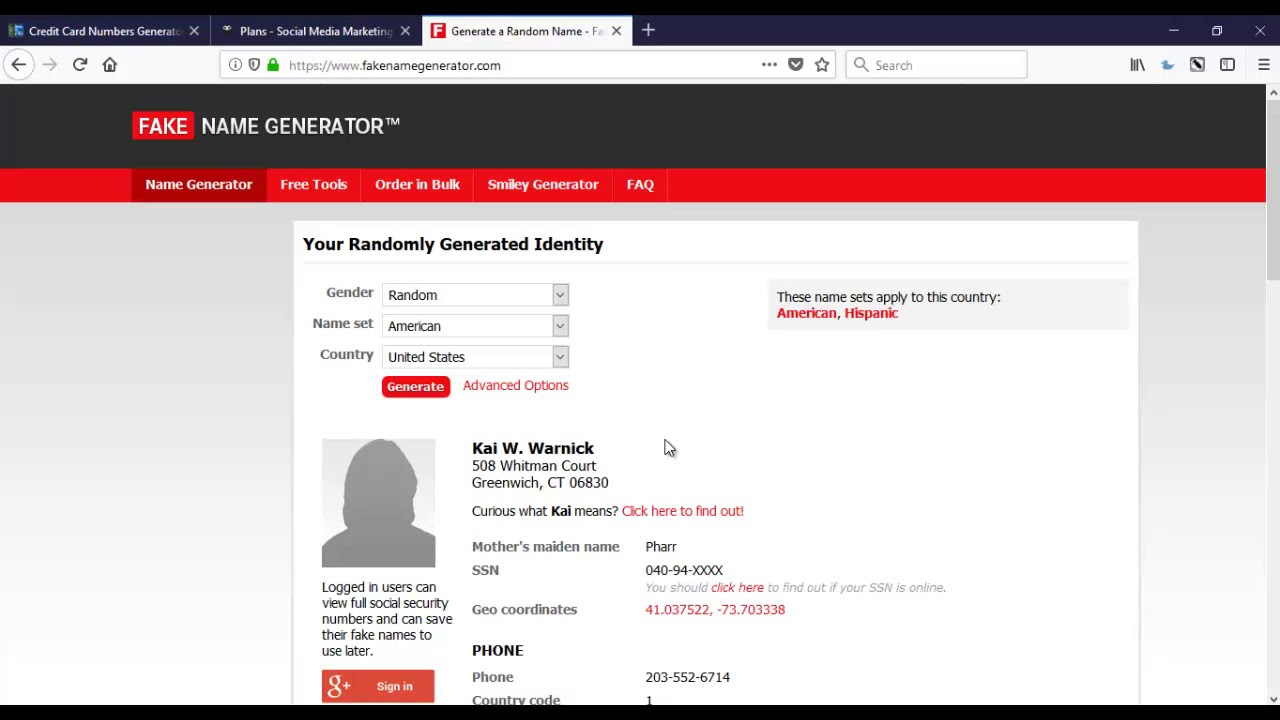Image resolution: width=1280 pixels, height=720 pixels.
Task: Click 'Greenwich, CT 06830' address text
Action: [540, 483]
